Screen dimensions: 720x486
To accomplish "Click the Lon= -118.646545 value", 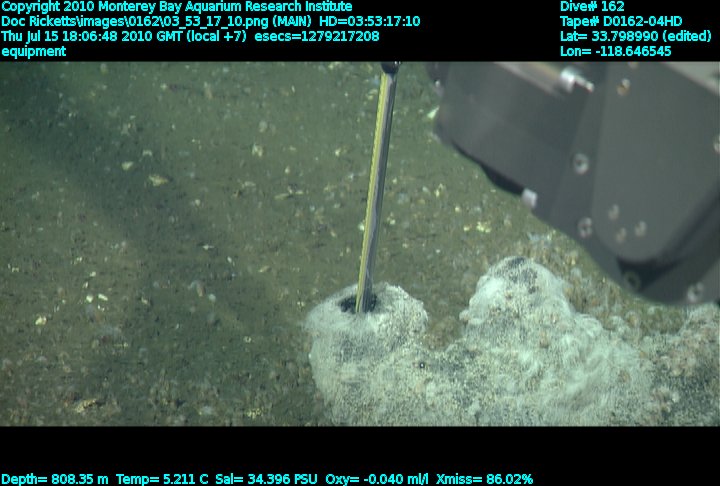I will point(615,51).
